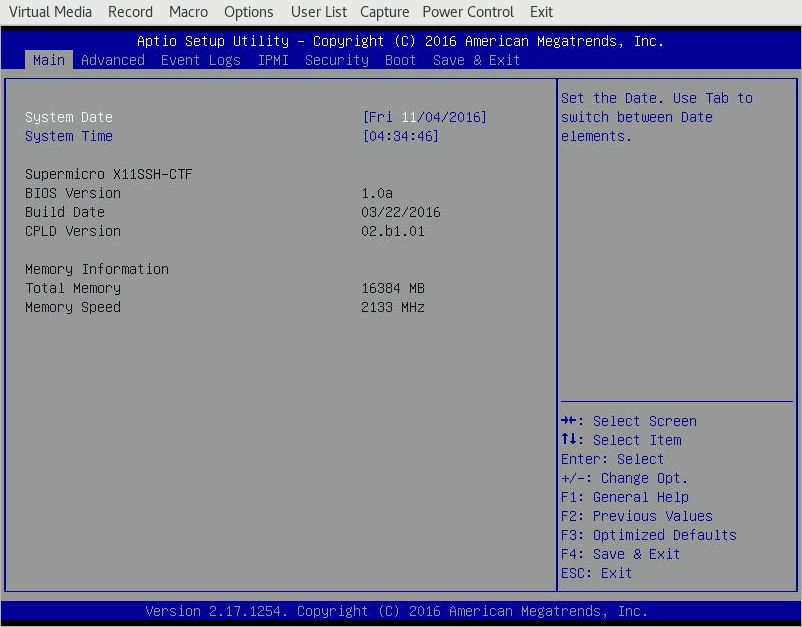Switch to the IPMI tab
The height and width of the screenshot is (627, 802).
pos(273,60)
